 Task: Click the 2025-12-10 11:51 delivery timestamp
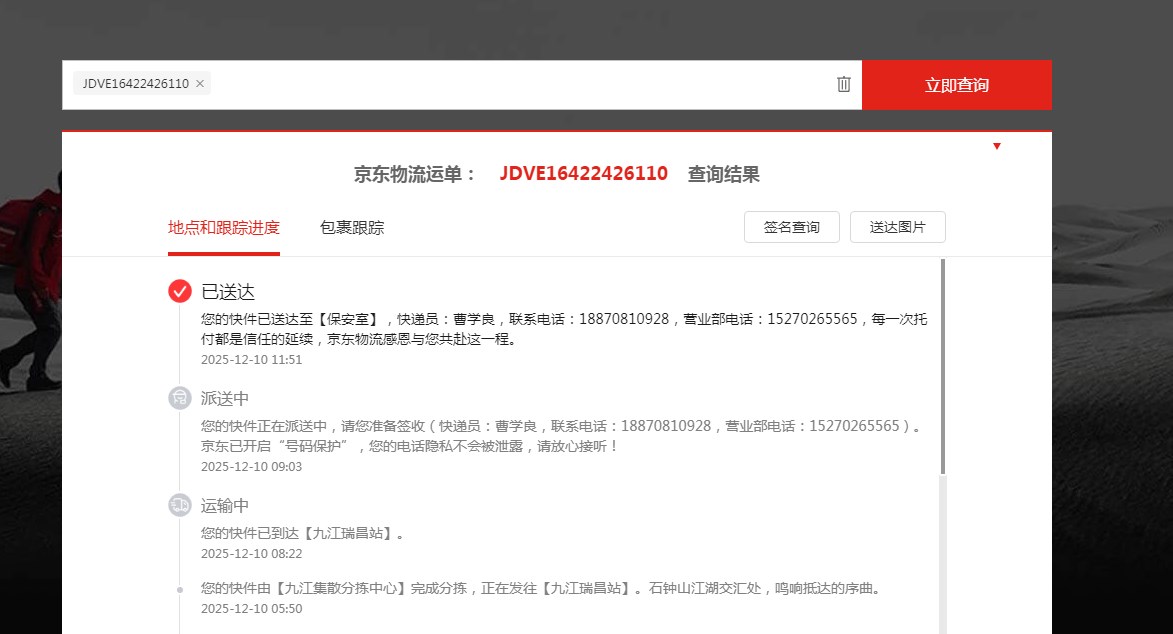click(x=251, y=360)
